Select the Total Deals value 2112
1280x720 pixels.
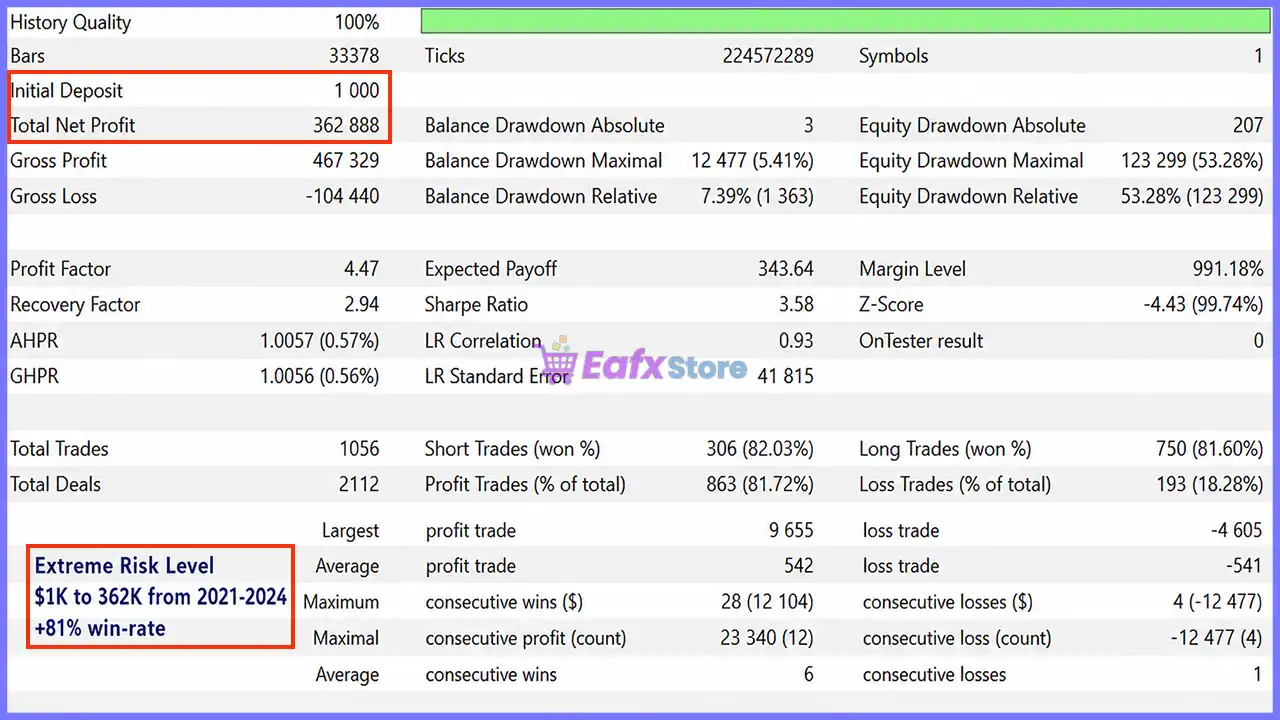tap(359, 485)
